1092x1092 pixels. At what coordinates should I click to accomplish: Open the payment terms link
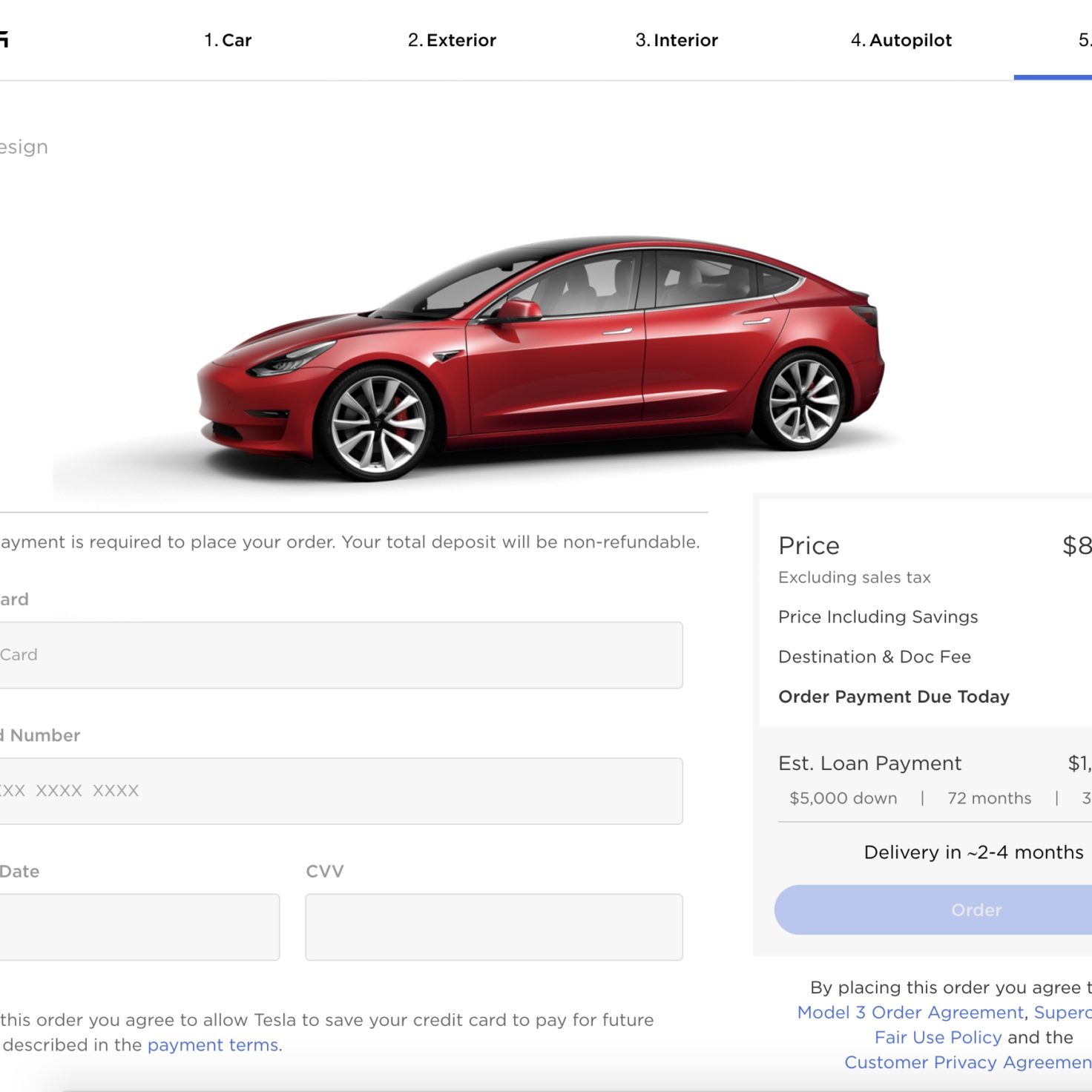(x=214, y=1045)
